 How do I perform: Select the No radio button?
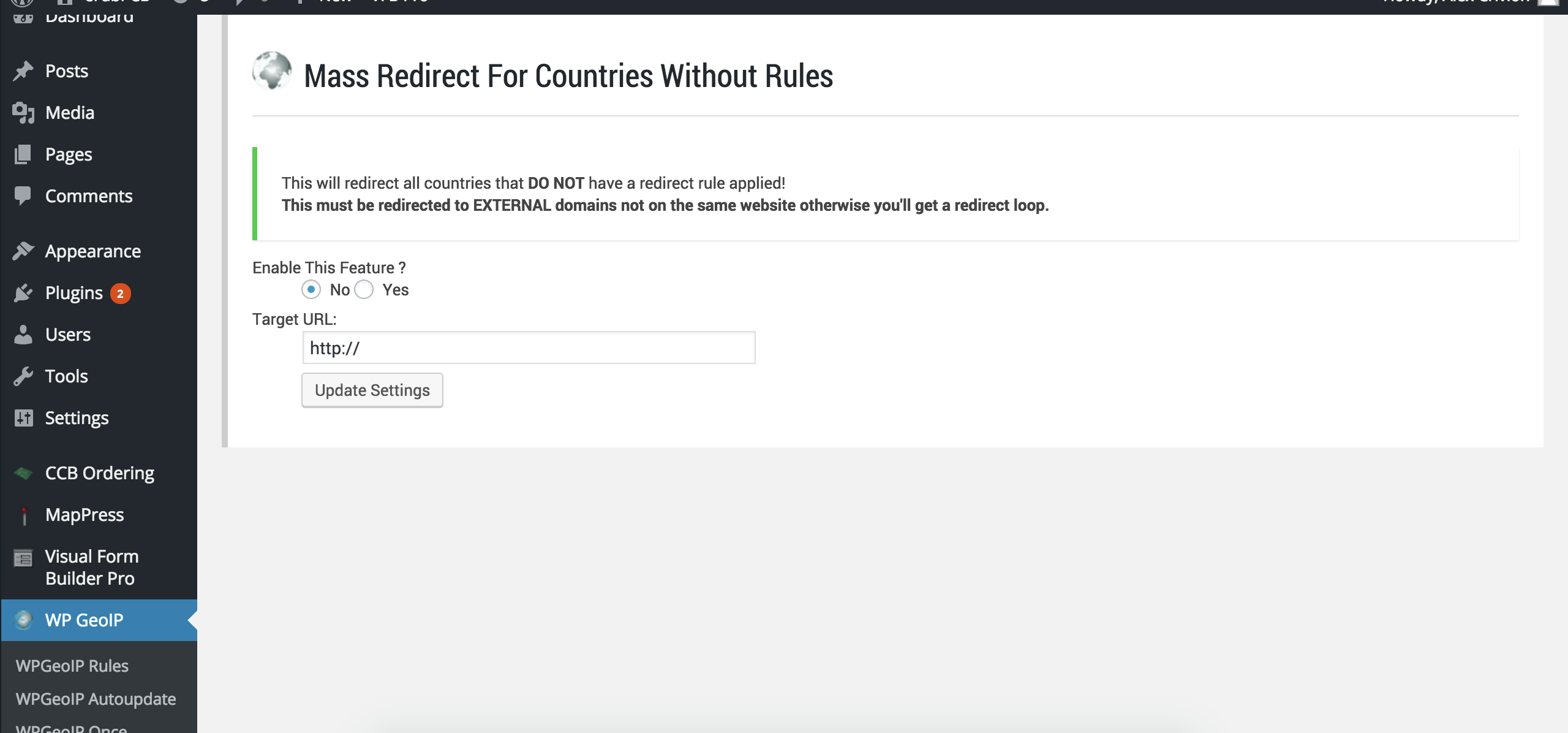(311, 289)
